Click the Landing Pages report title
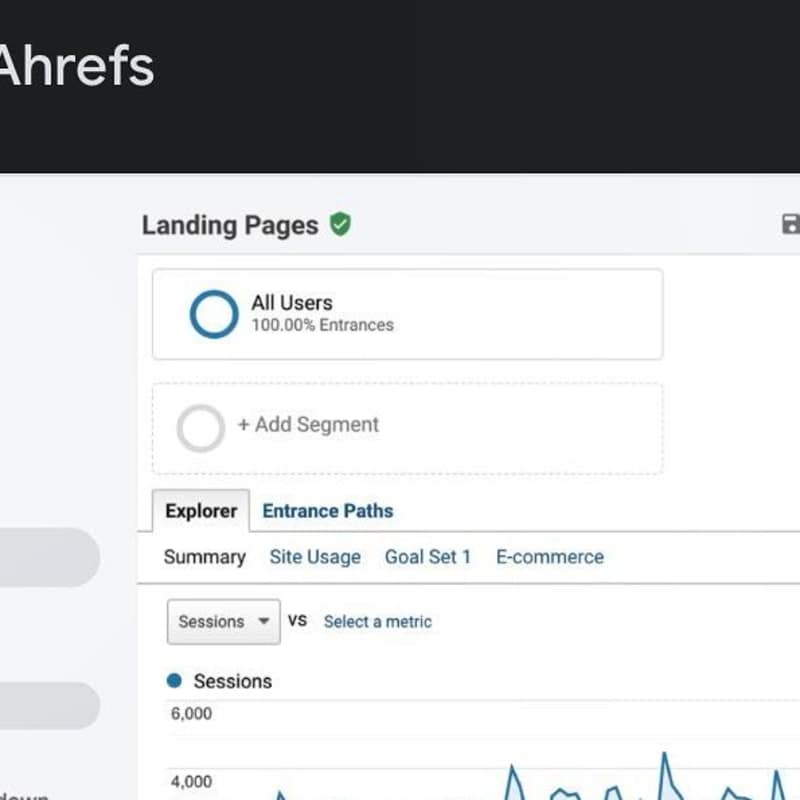800x800 pixels. [x=230, y=225]
